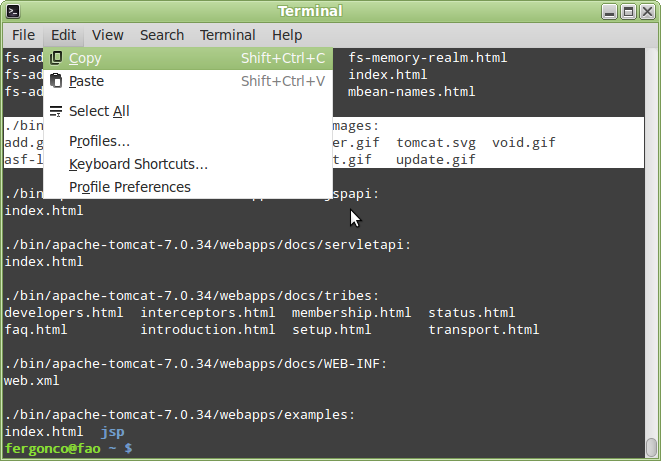Maximize the Terminal window

pos(628,12)
